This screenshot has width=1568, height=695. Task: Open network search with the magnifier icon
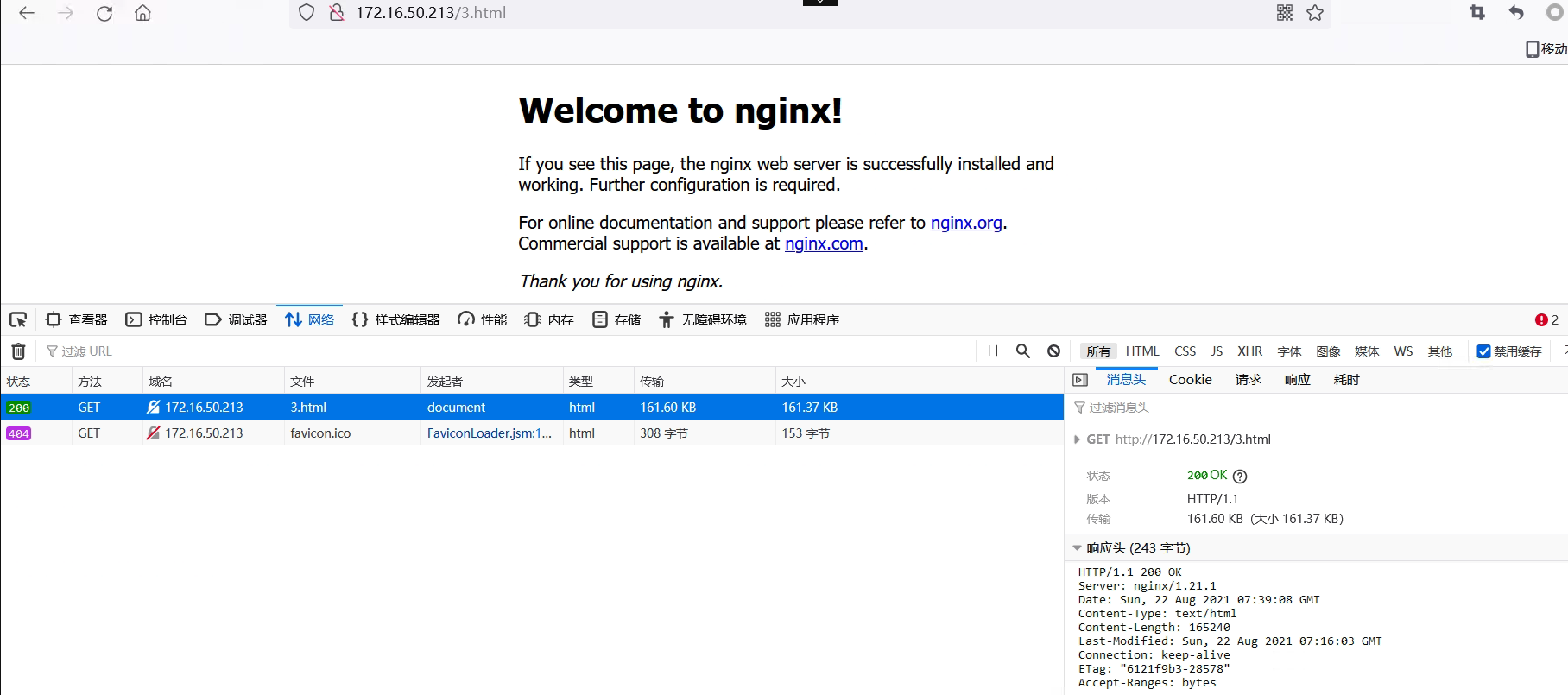1023,351
